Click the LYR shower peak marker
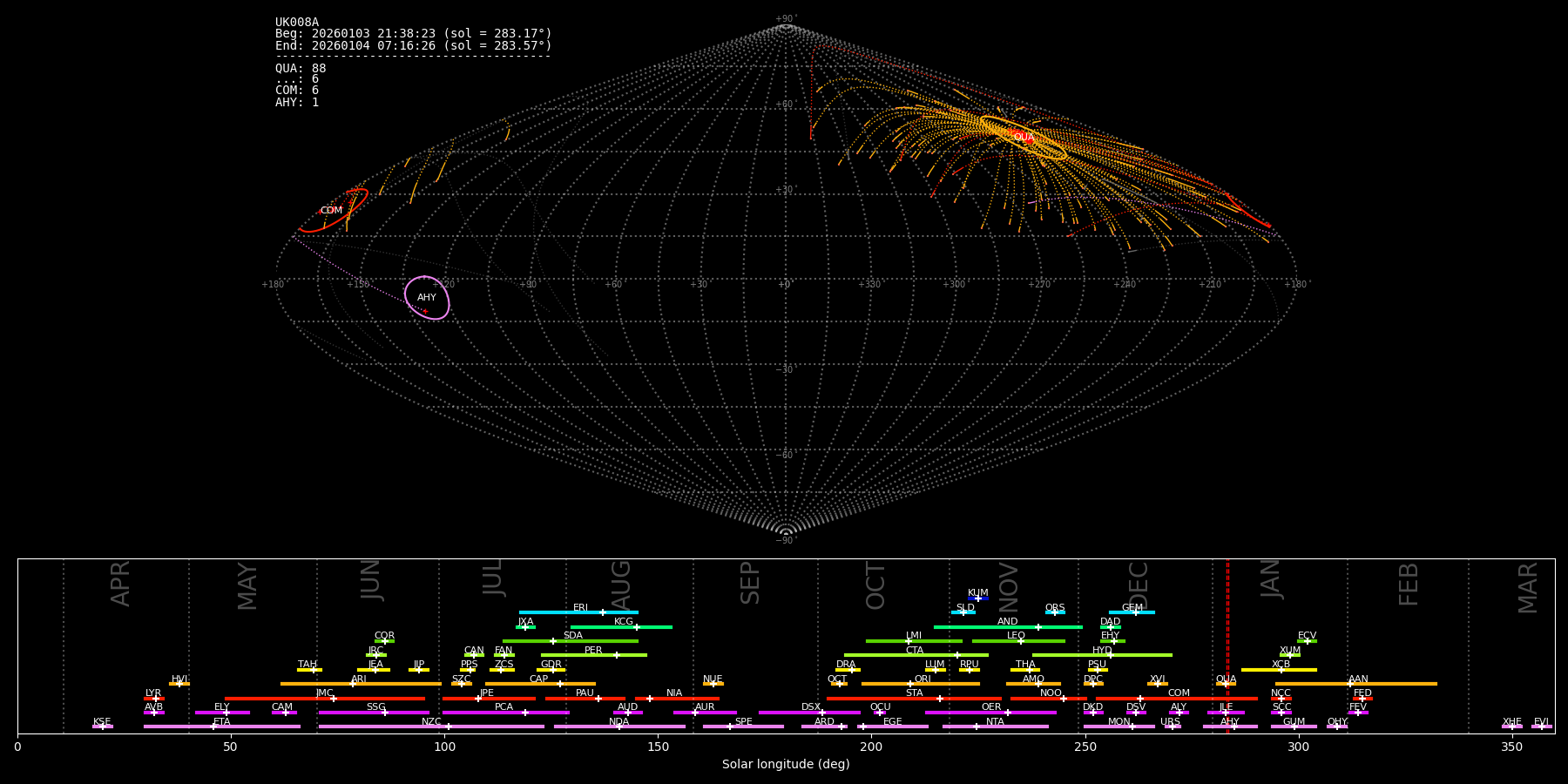 [156, 699]
